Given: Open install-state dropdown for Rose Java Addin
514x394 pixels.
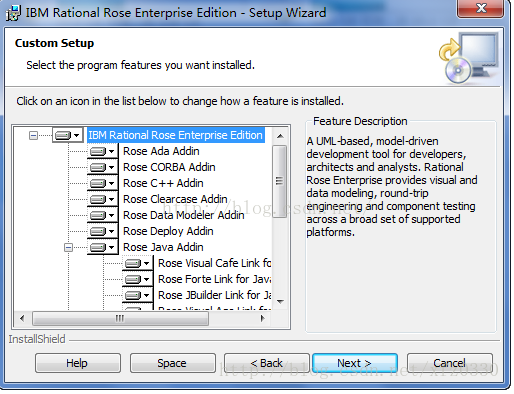Looking at the screenshot, I should point(103,247).
